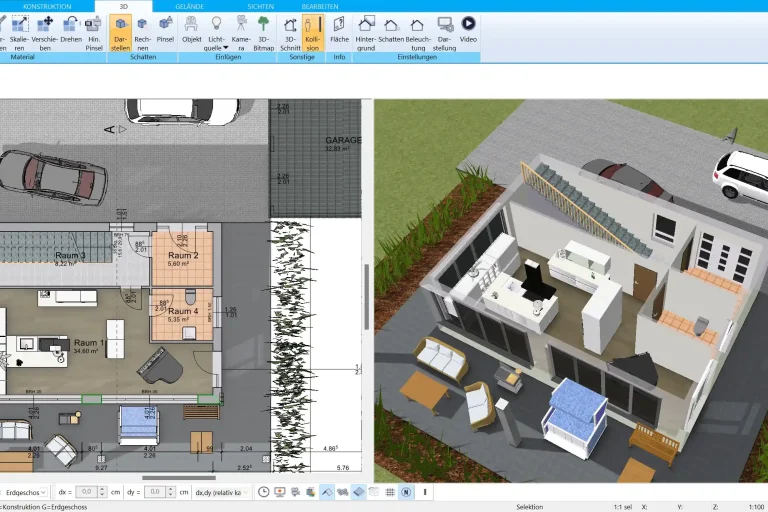Open Hintergrund settings
768x512 pixels.
(x=366, y=33)
